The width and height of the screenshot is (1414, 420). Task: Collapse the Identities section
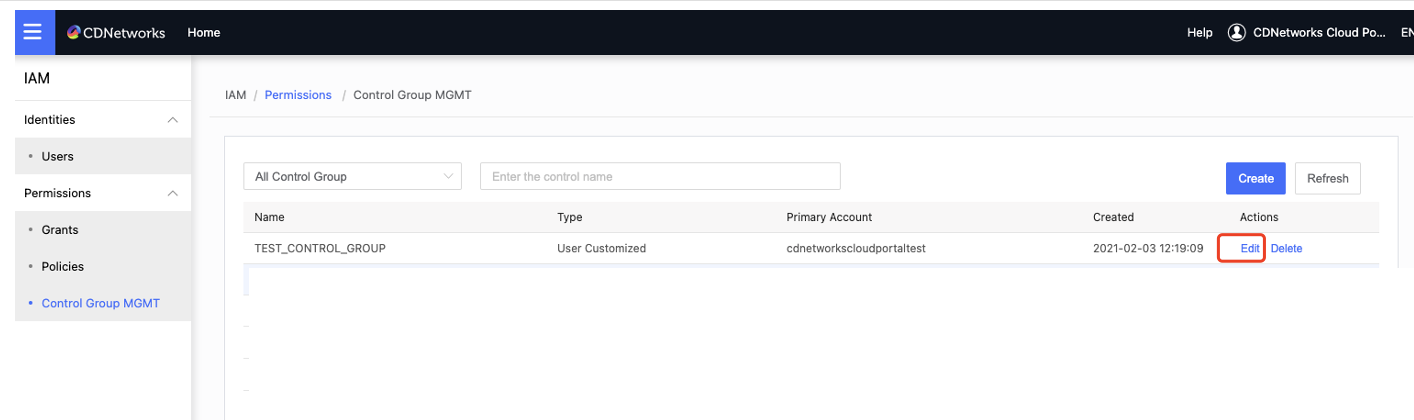point(172,120)
